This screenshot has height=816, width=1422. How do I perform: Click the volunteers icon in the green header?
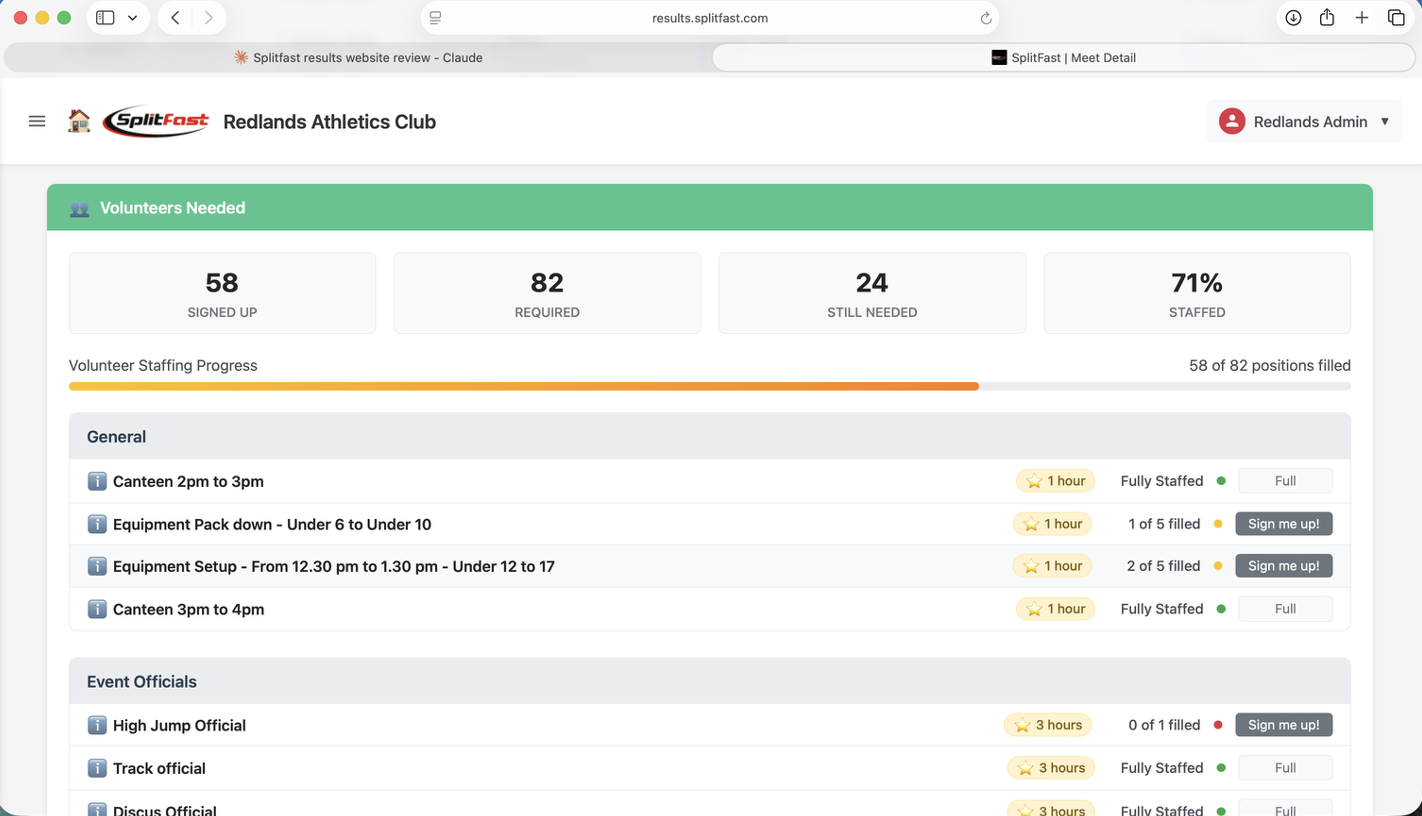(x=80, y=208)
